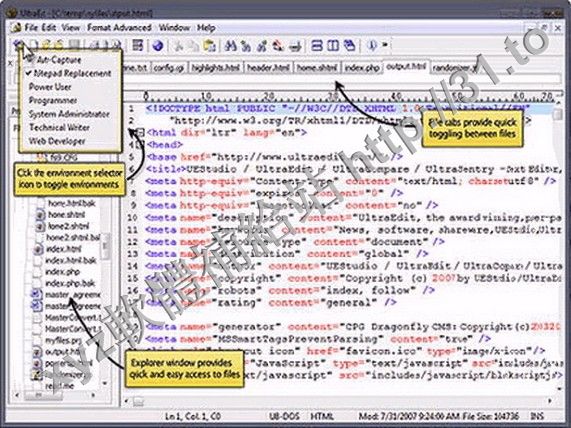Click the split window vertically icon
Viewport: 571px width, 428px height.
click(x=333, y=46)
